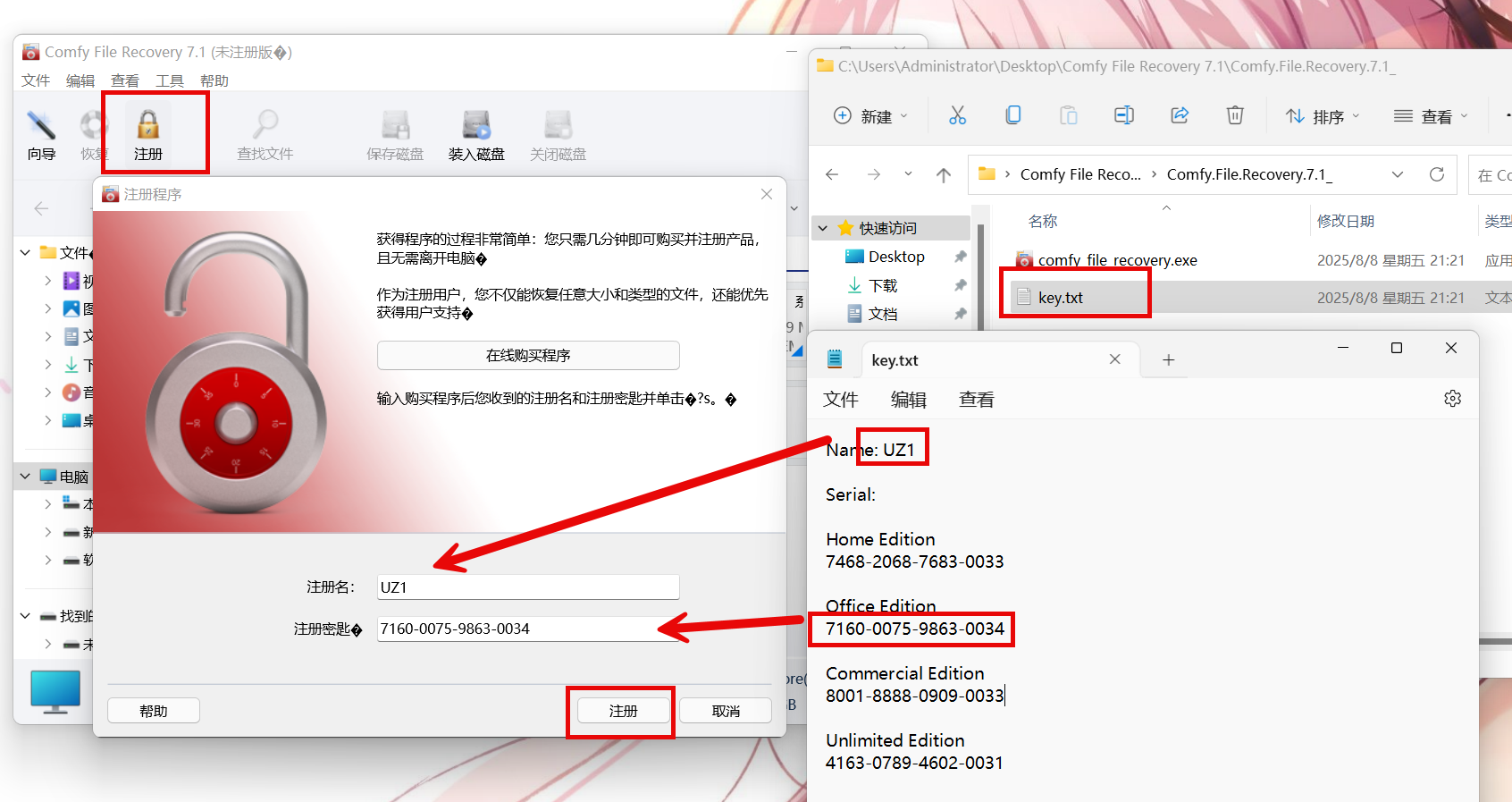Click the Mount Disk (装入磁盘) icon

(476, 134)
